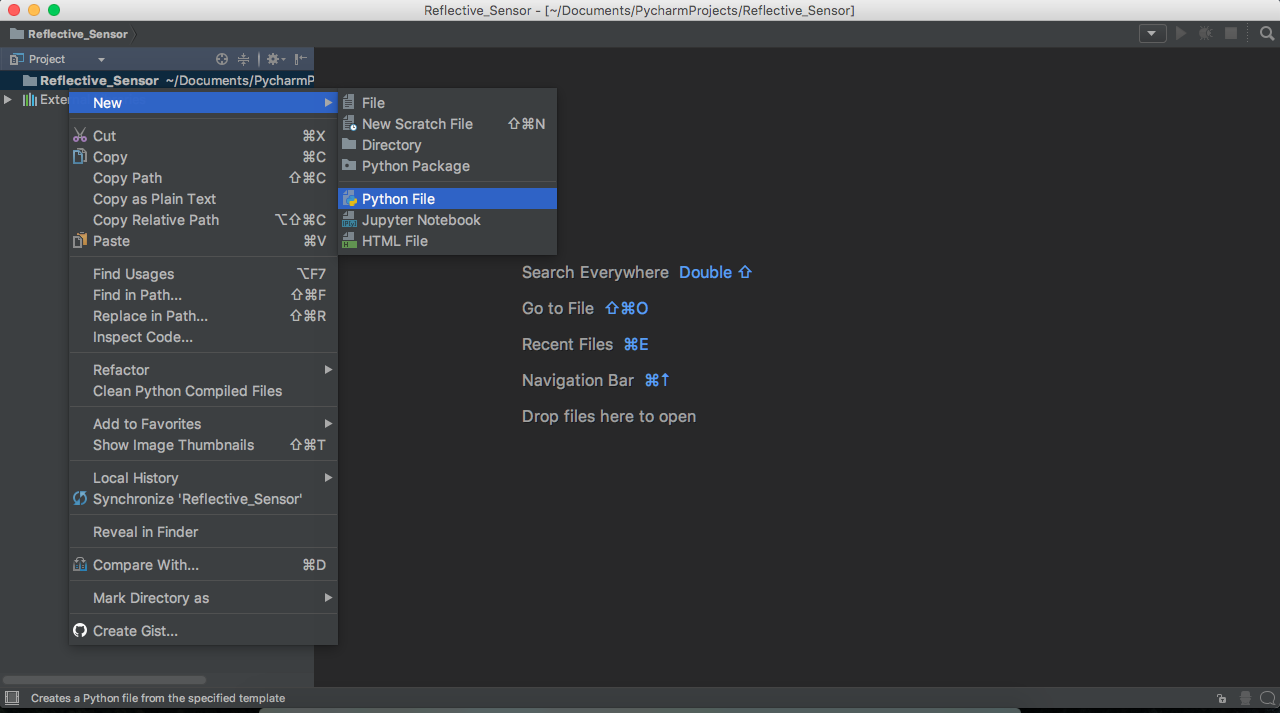Click the Run triangle icon
The height and width of the screenshot is (713, 1280).
coord(1181,33)
